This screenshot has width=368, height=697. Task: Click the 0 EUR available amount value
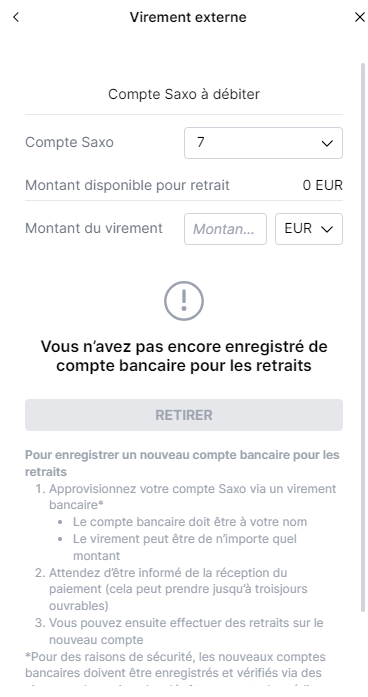coord(323,185)
